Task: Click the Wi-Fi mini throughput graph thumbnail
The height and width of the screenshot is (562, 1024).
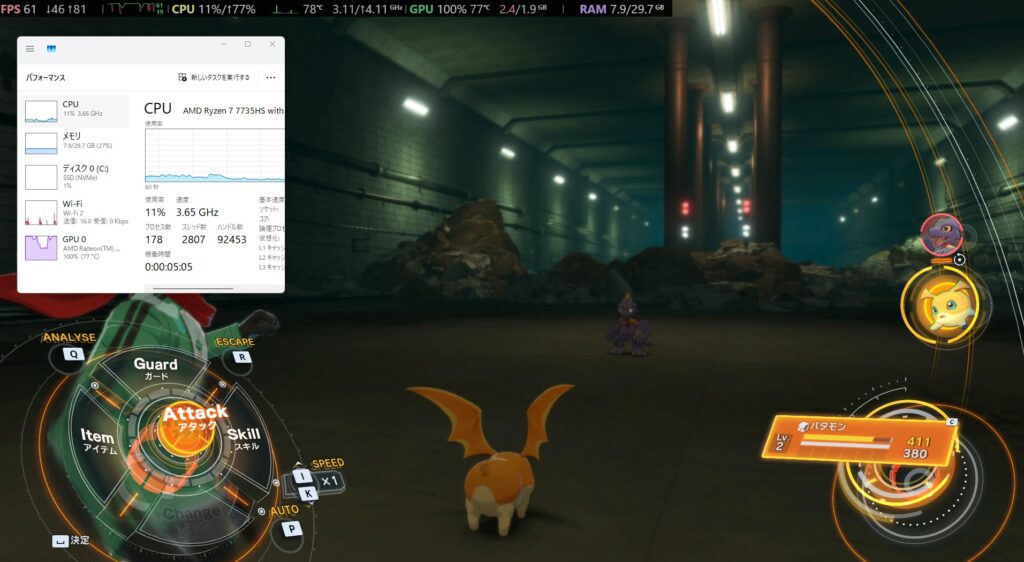Action: 41,213
